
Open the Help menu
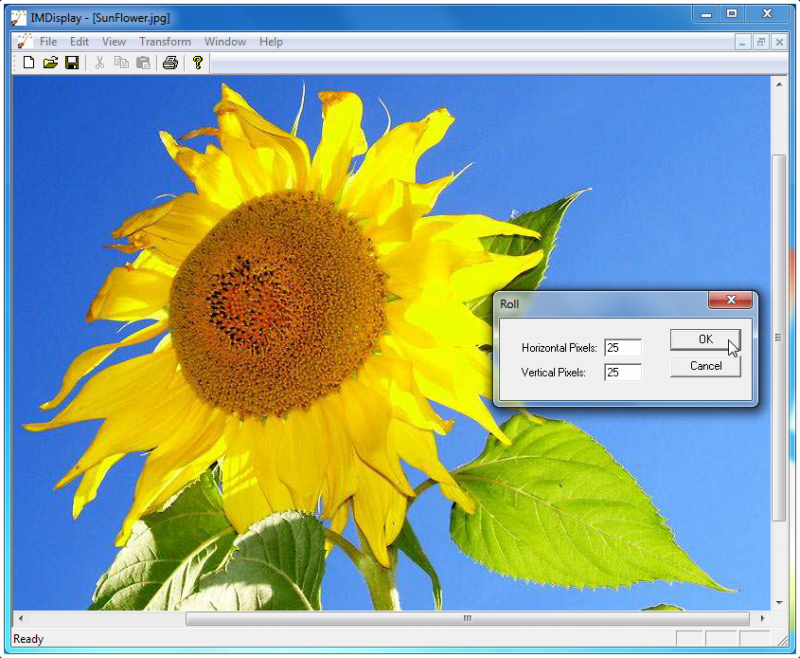[x=271, y=42]
